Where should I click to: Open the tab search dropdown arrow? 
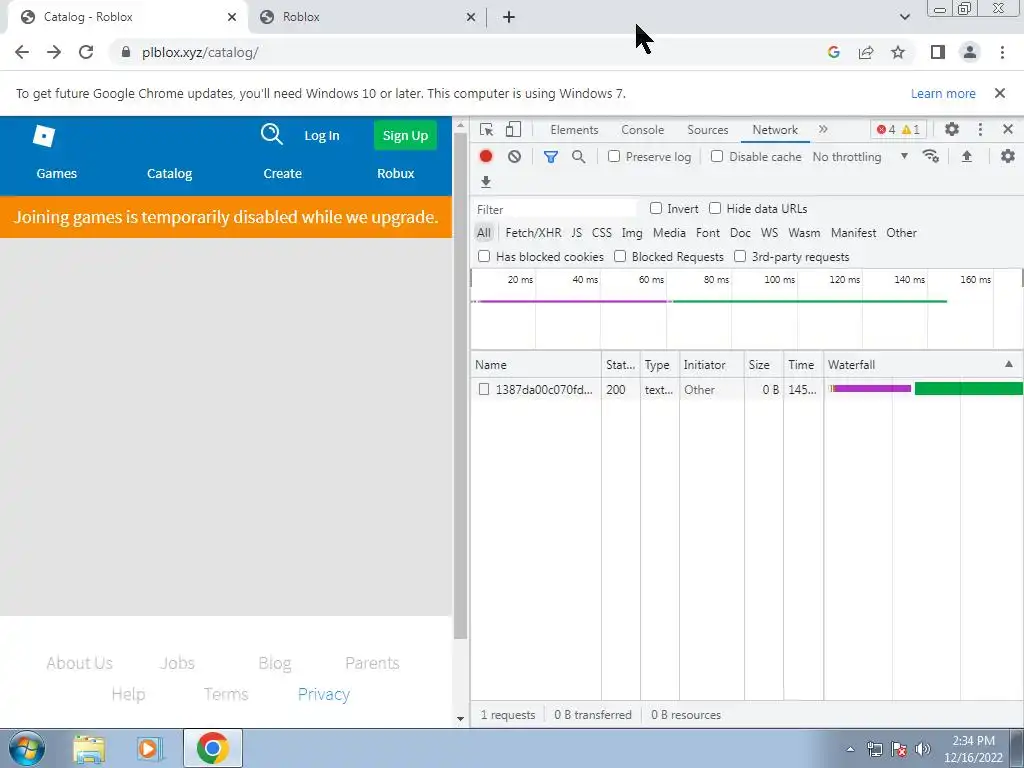(x=904, y=17)
